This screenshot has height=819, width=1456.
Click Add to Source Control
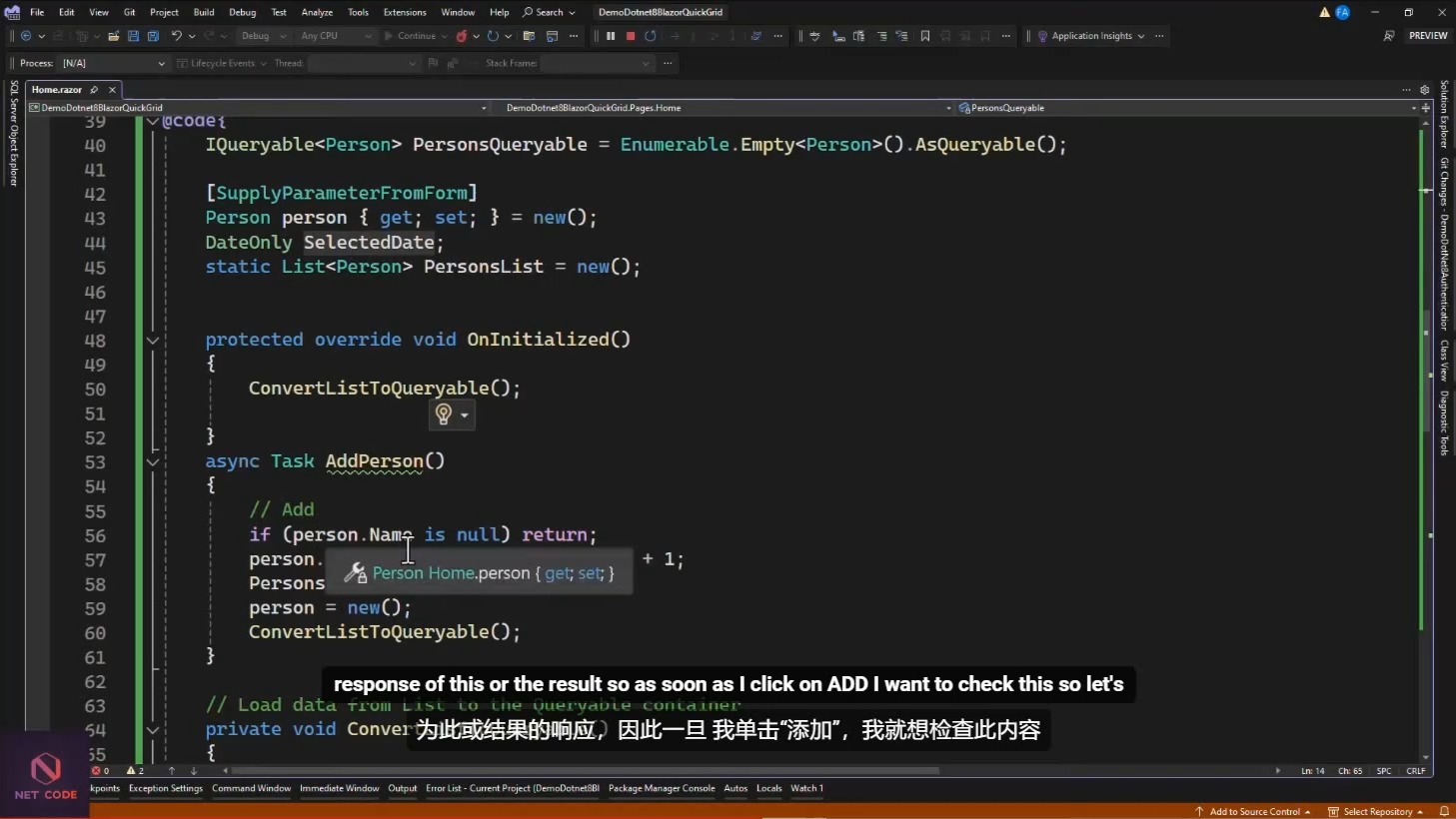[1253, 811]
